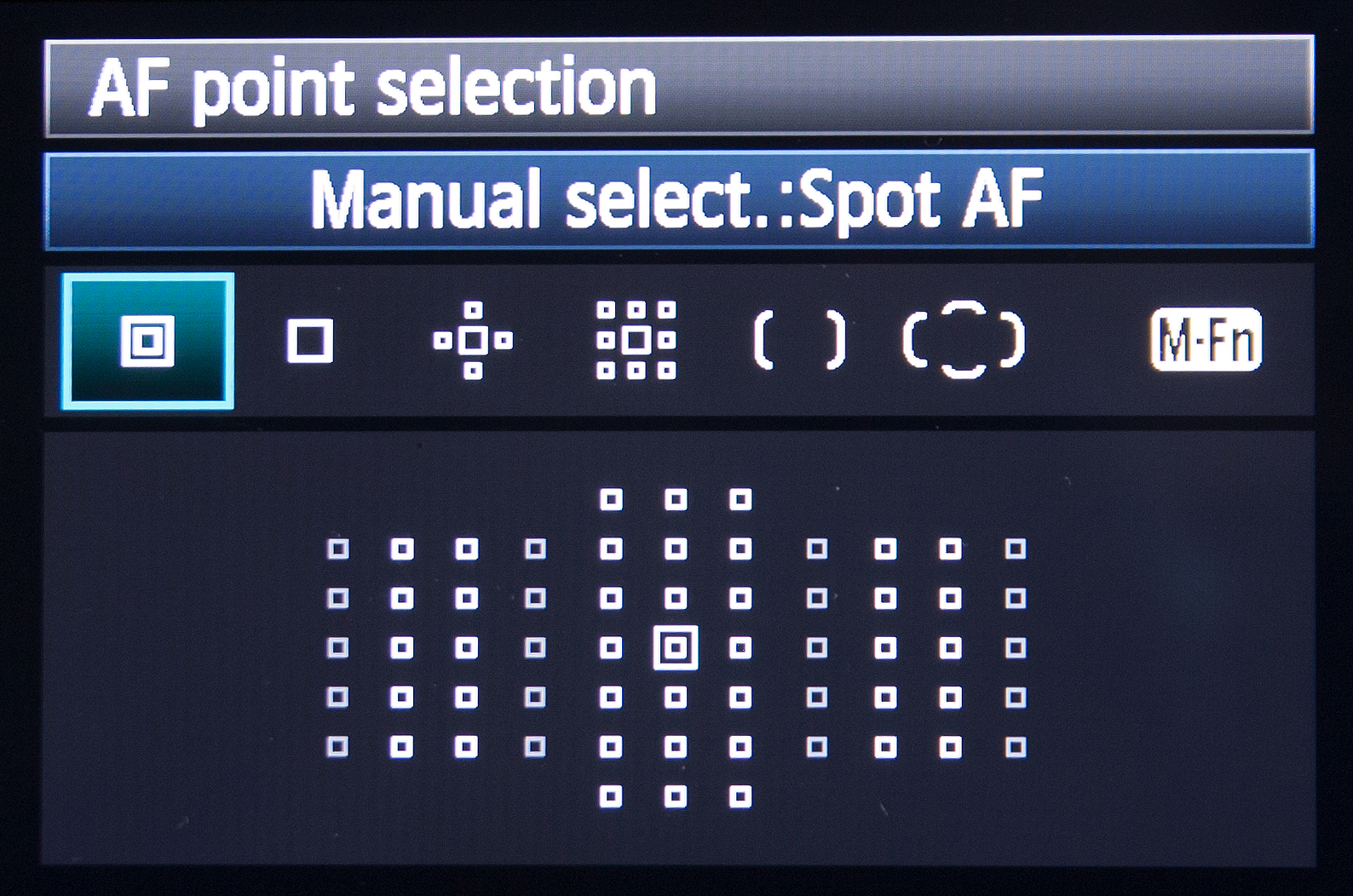Viewport: 1353px width, 896px height.
Task: Select AF point directly below the selected center point
Action: pos(676,698)
